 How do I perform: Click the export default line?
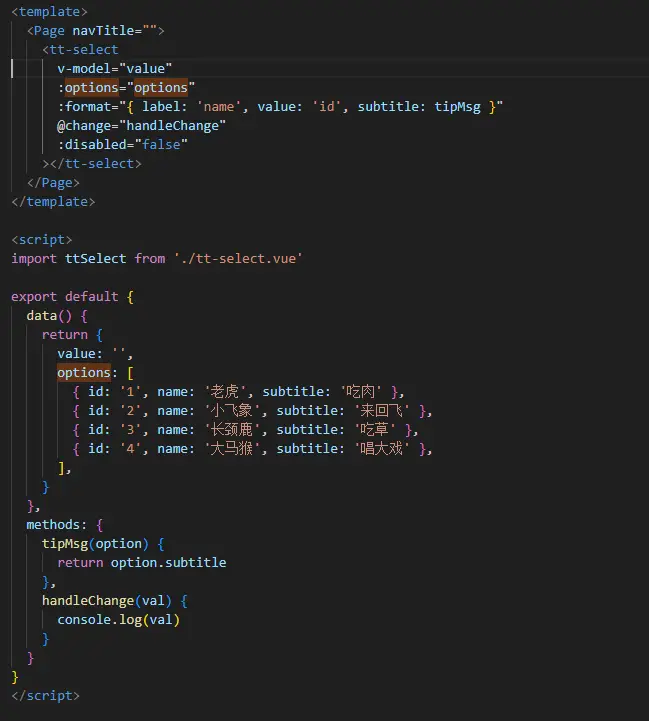pyautogui.click(x=72, y=297)
